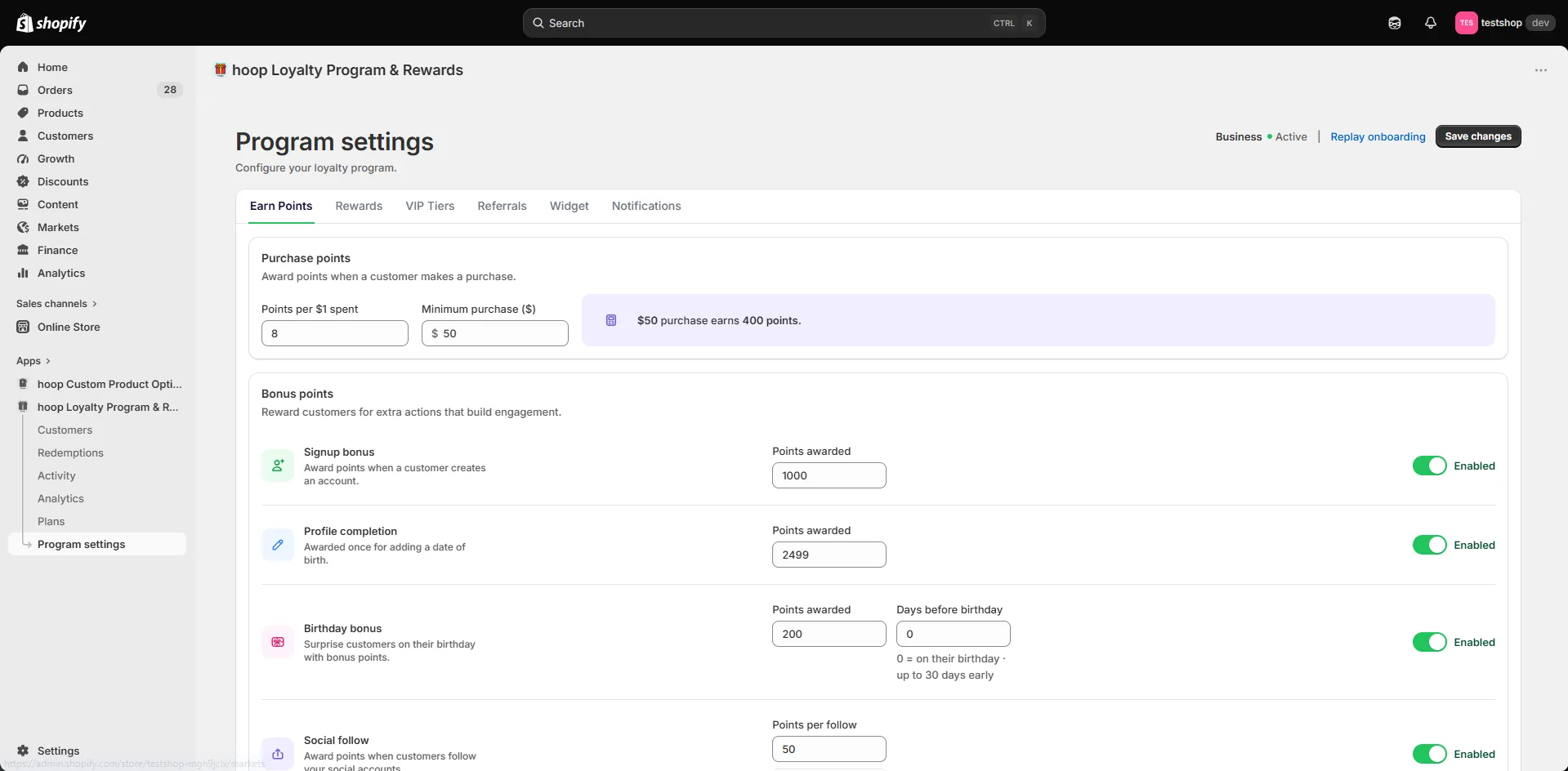Click the Analytics bar chart icon in the sidebar
Image resolution: width=1568 pixels, height=771 pixels.
click(x=23, y=273)
